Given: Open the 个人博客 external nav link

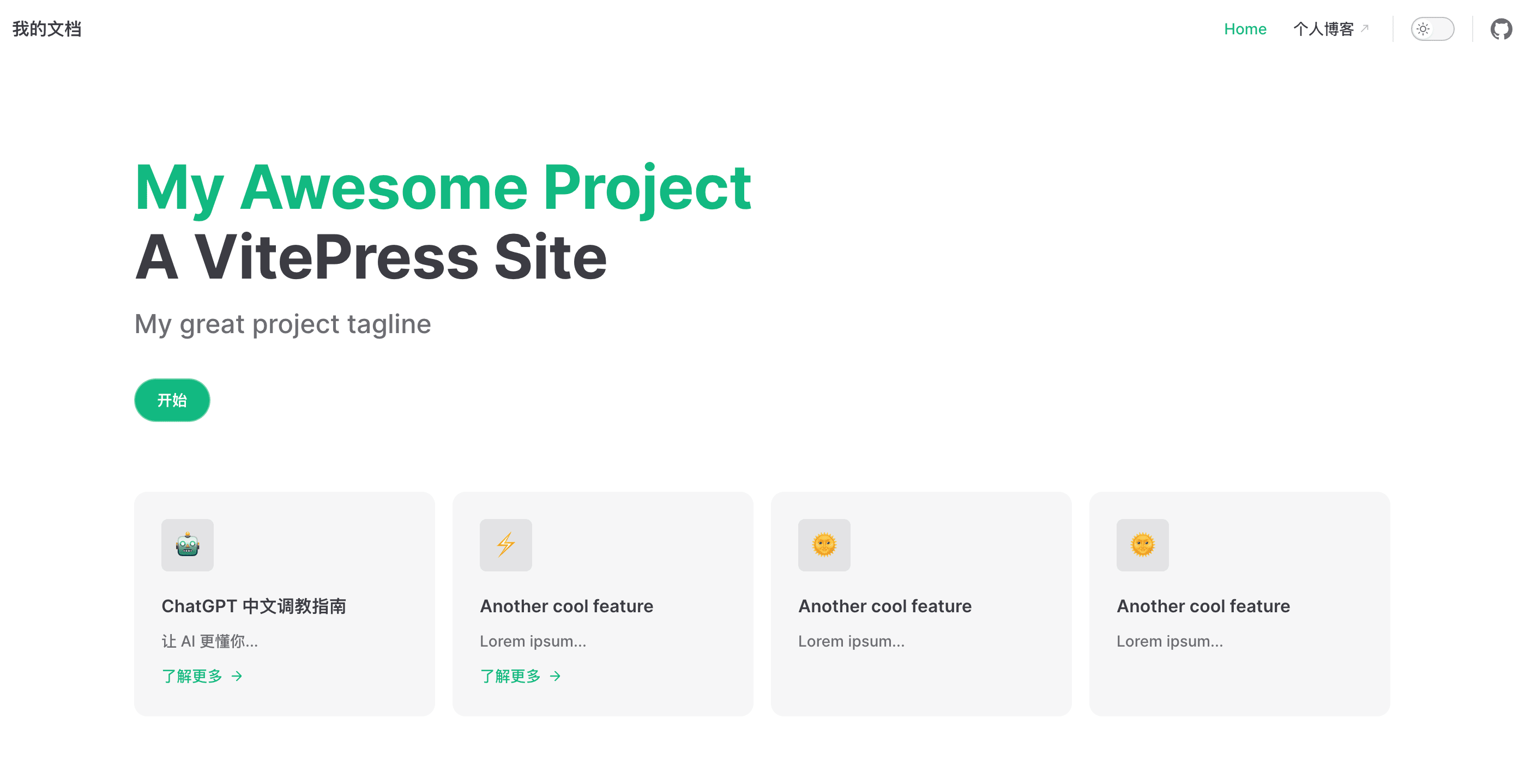Looking at the screenshot, I should (1323, 29).
